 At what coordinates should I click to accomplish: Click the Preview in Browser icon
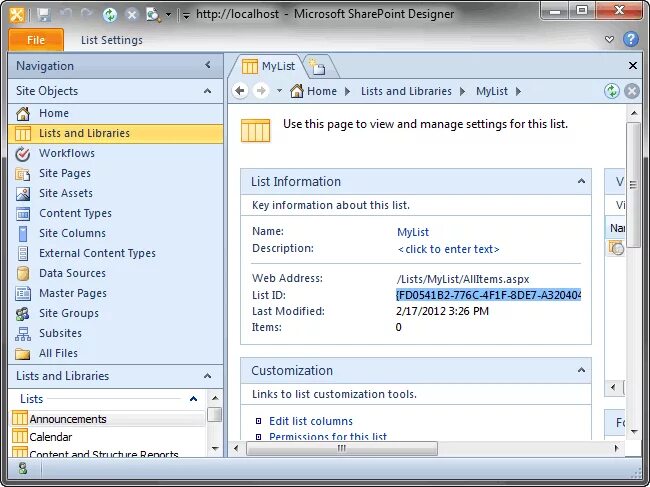[x=153, y=15]
